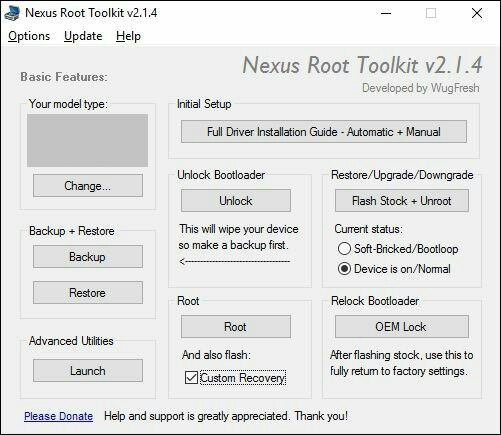Click 'And also flash:' label

[216, 355]
